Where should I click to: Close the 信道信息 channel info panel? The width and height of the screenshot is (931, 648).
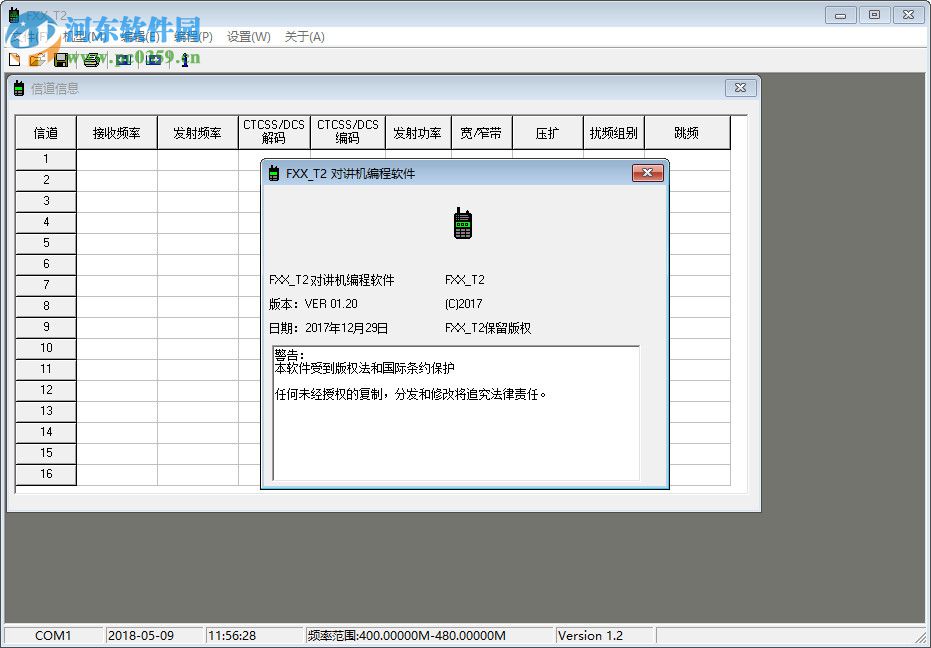(740, 88)
